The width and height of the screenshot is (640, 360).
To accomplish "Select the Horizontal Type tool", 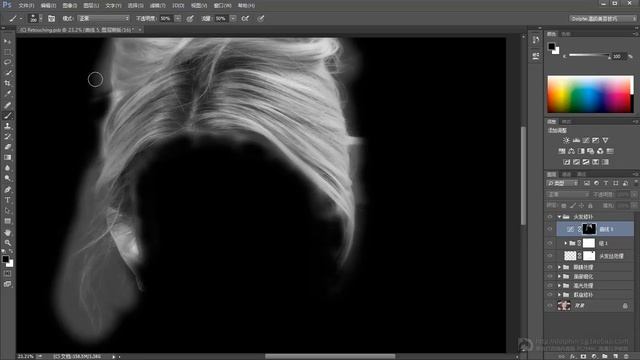I will click(x=7, y=200).
